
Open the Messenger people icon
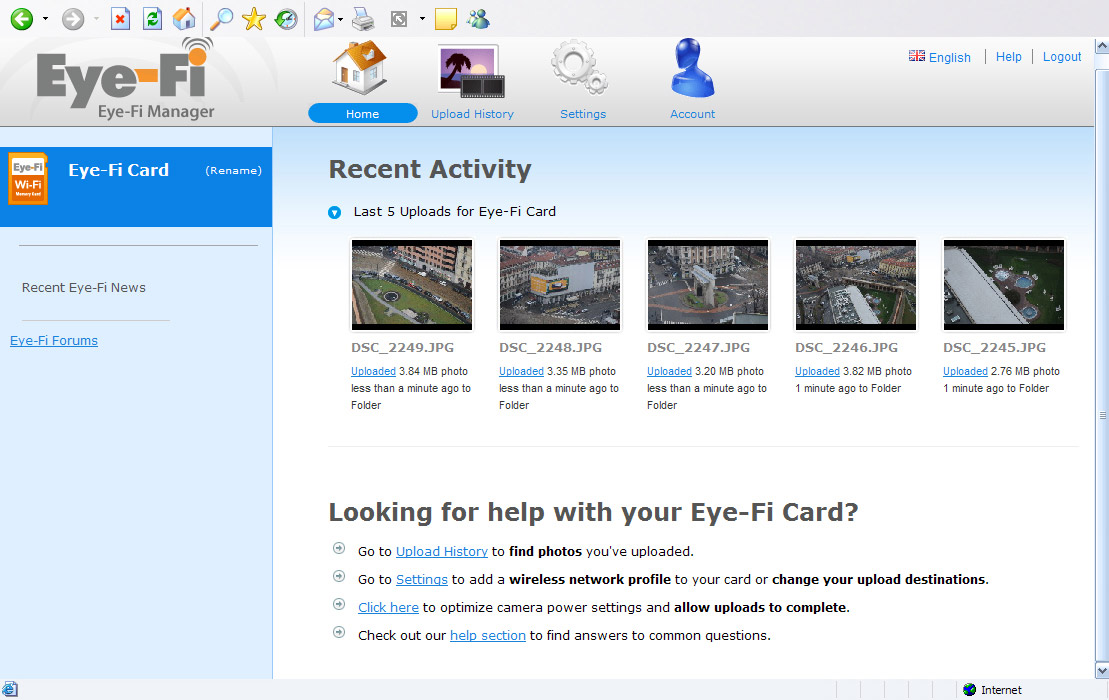click(478, 18)
